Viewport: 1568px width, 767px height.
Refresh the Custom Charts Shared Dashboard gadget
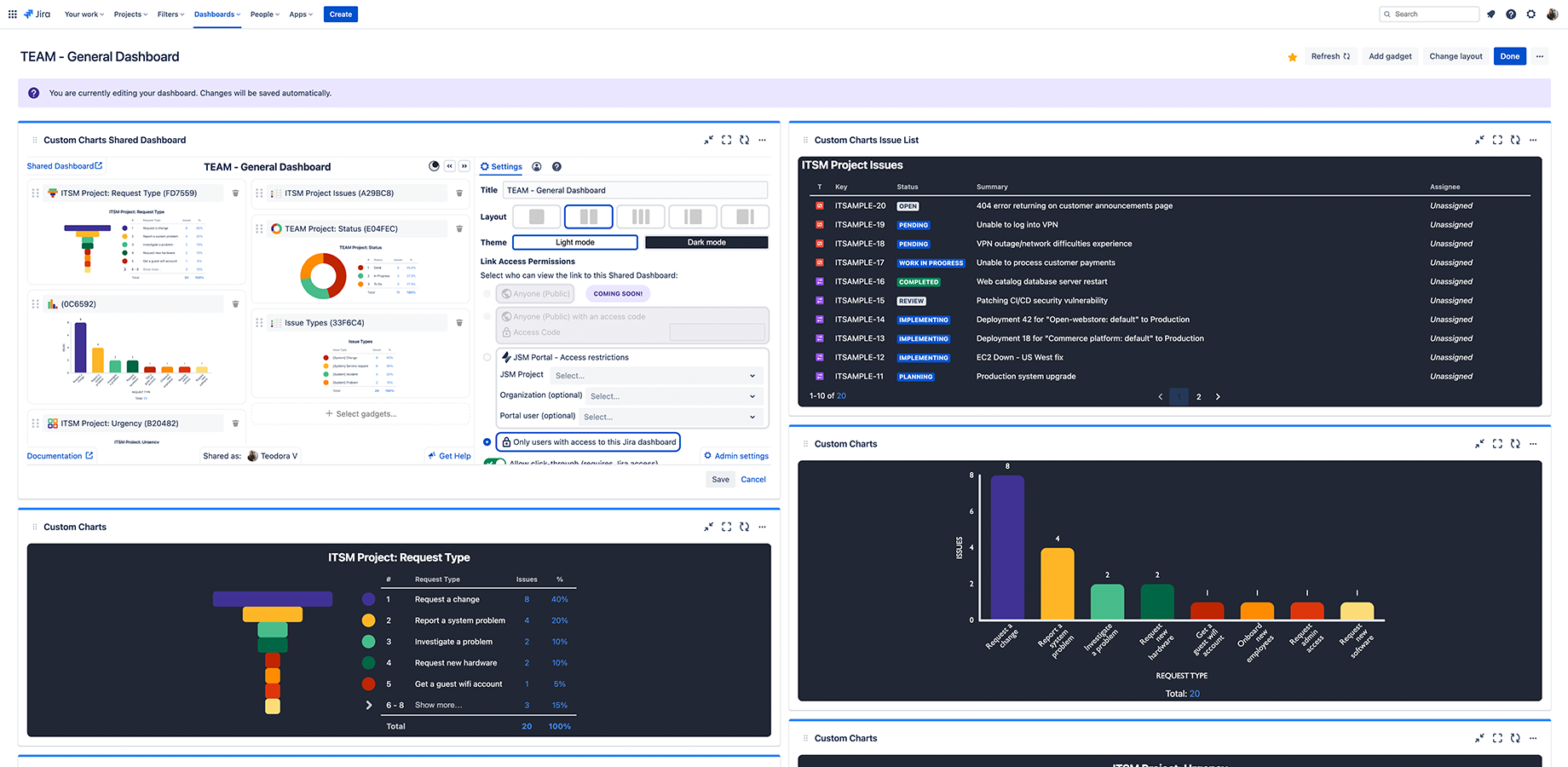point(745,141)
